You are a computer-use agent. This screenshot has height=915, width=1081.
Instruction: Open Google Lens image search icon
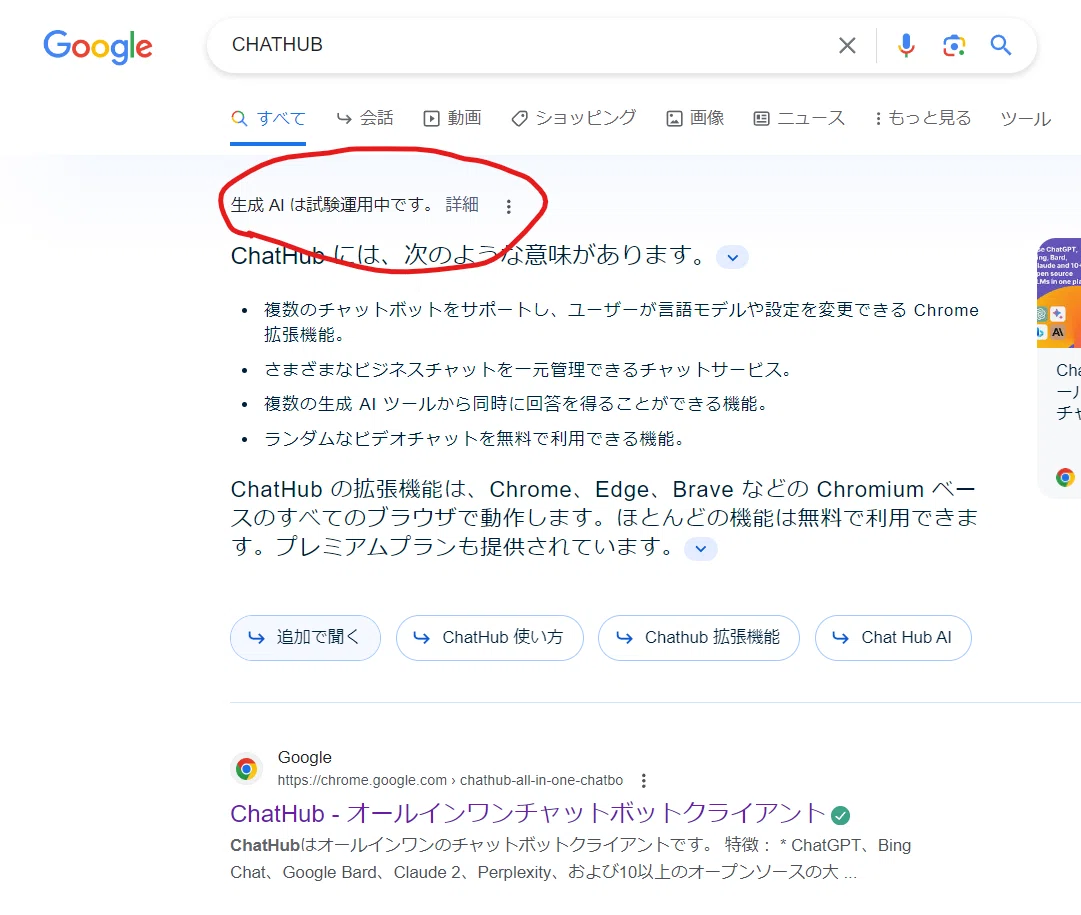point(953,46)
